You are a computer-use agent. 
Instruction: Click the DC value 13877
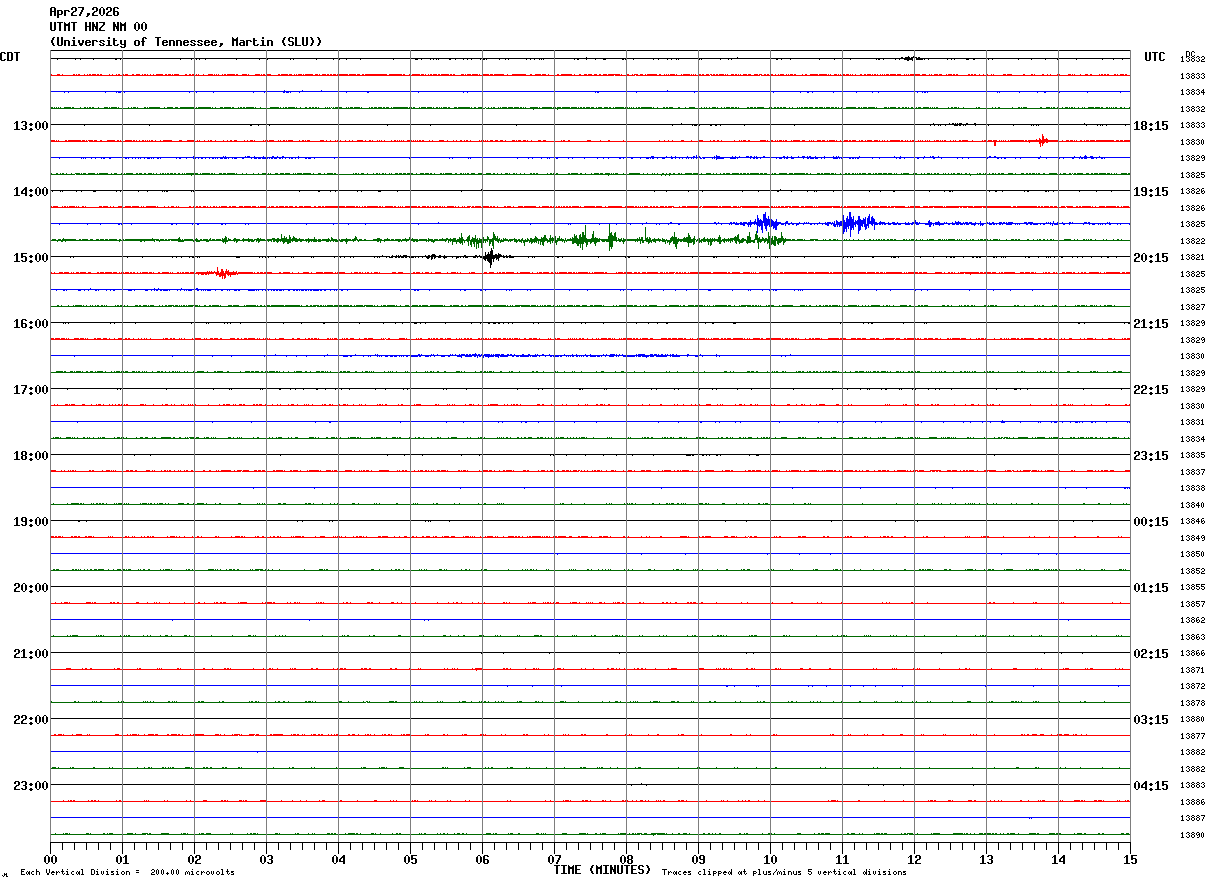point(1192,736)
